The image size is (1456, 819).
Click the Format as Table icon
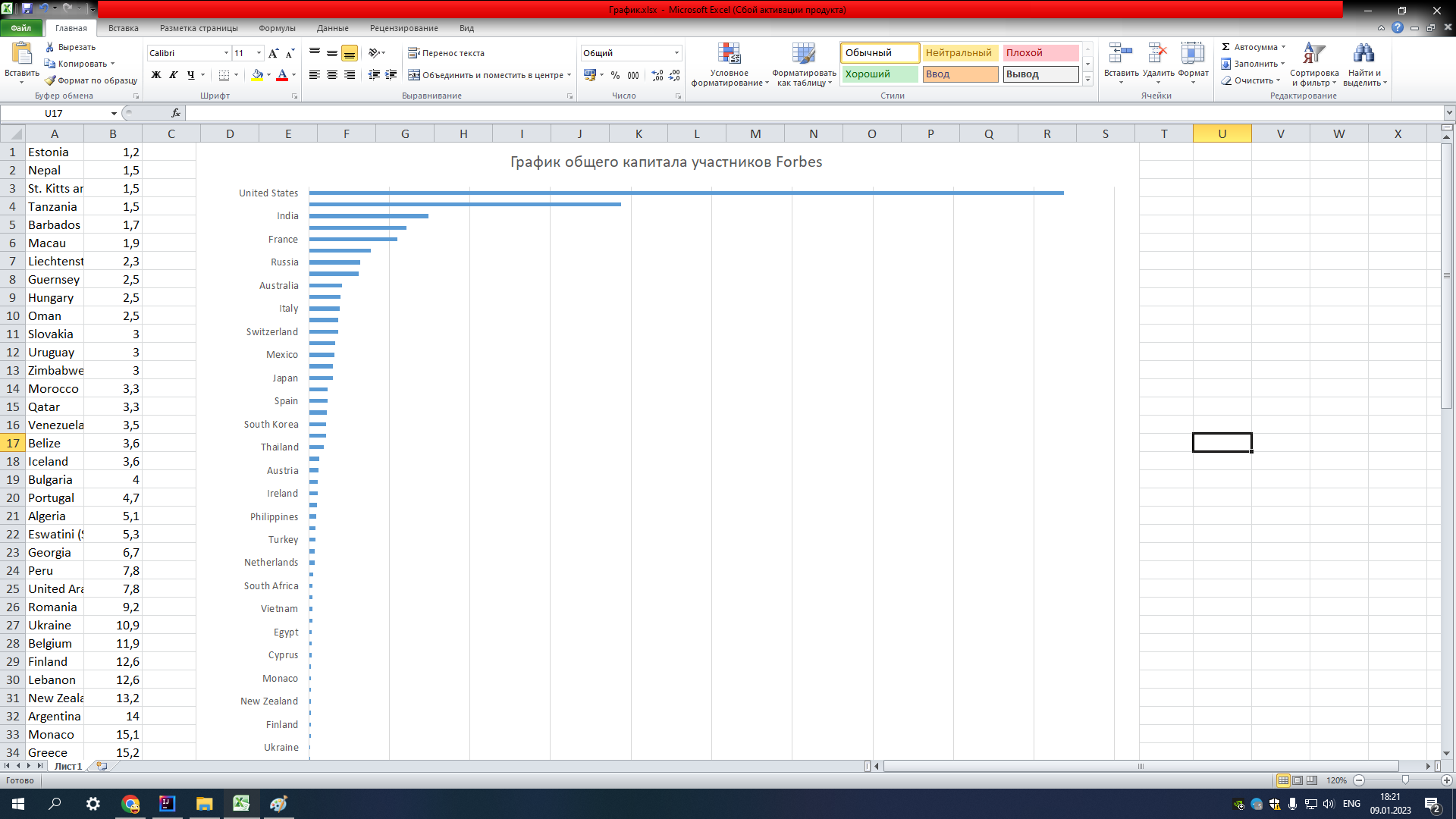[803, 54]
